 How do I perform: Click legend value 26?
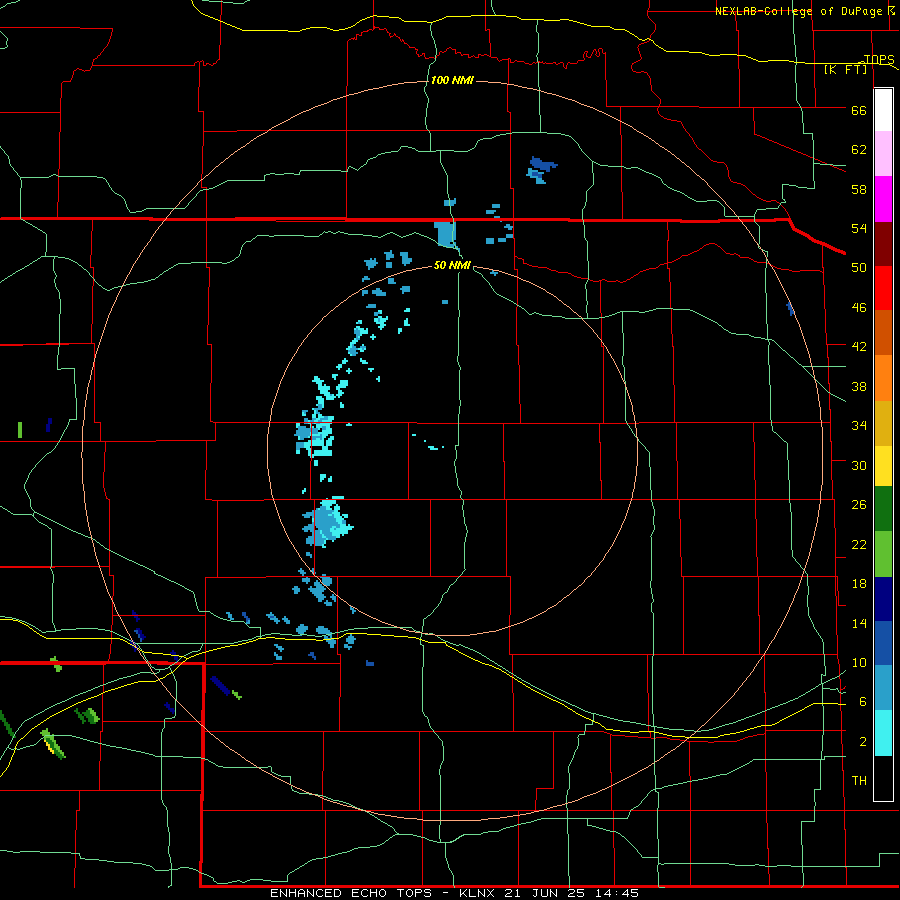859,505
